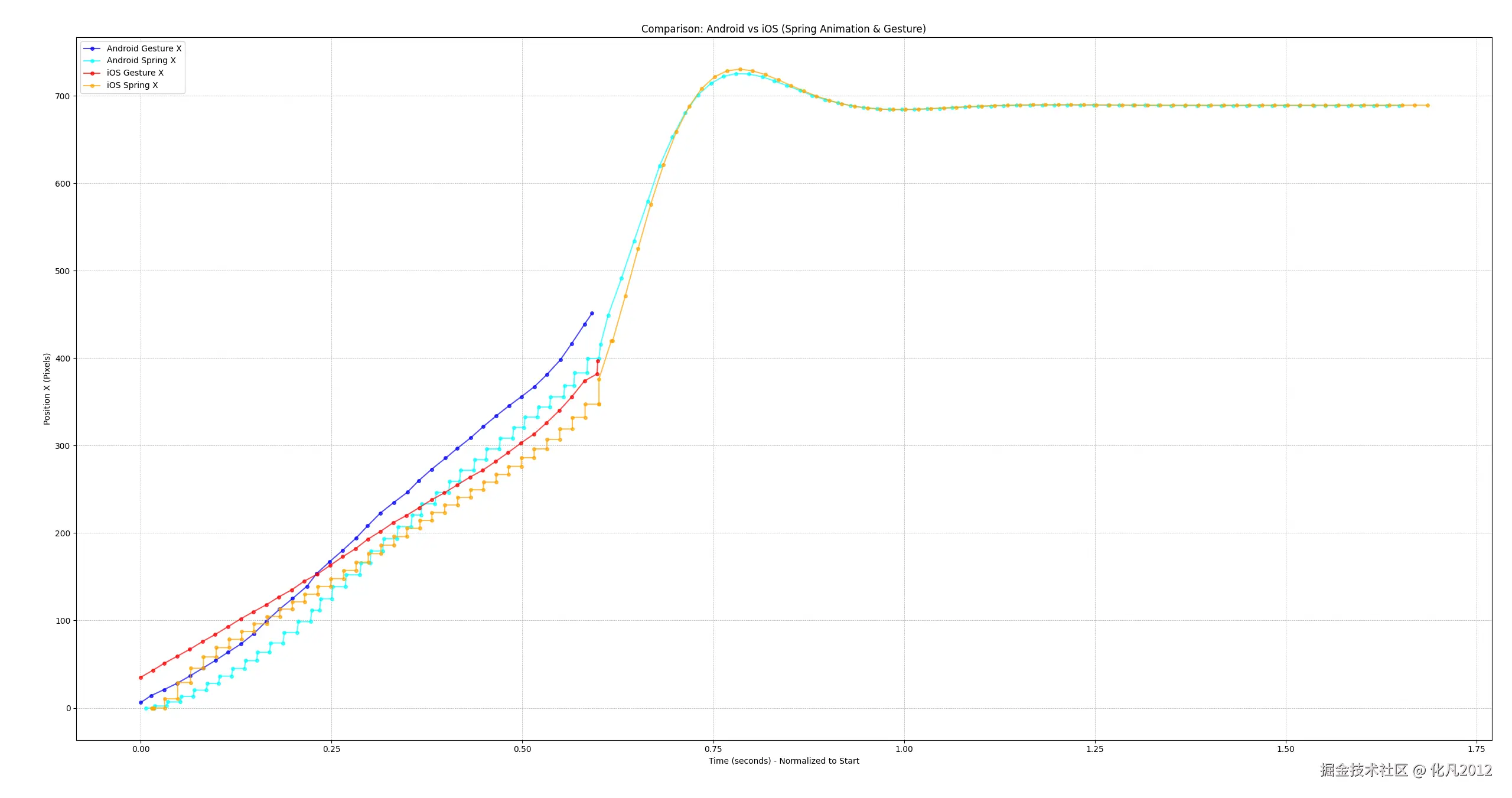This screenshot has width=1512, height=798.
Task: Click the x-axis label Time (seconds)
Action: (x=783, y=761)
